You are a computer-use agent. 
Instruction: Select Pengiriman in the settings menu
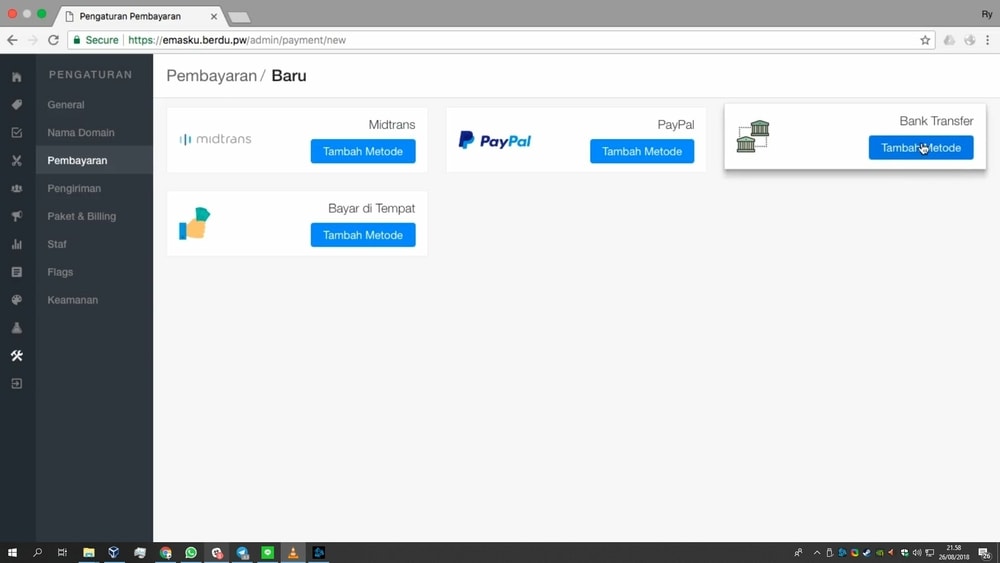click(x=74, y=188)
